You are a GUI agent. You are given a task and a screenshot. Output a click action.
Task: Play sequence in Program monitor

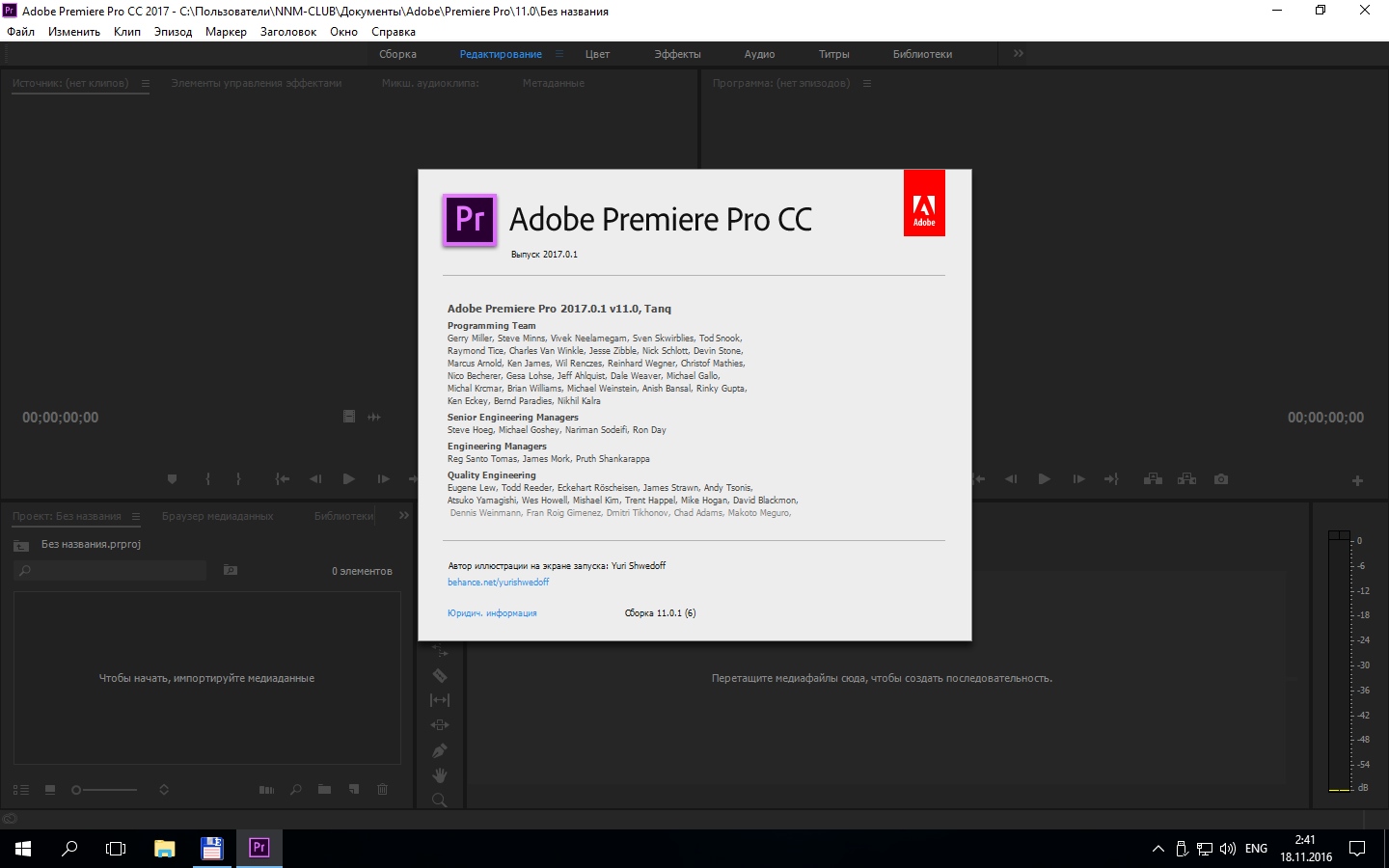click(x=1045, y=479)
